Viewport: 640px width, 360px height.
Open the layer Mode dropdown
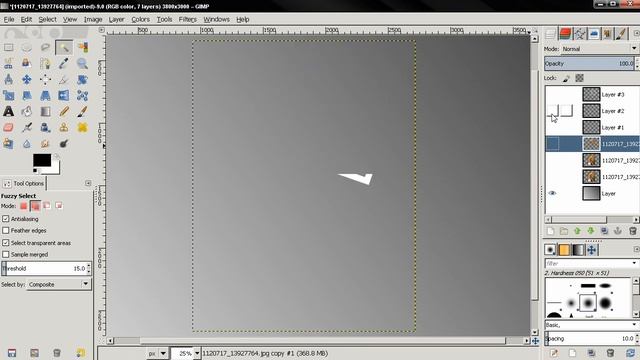pos(600,49)
